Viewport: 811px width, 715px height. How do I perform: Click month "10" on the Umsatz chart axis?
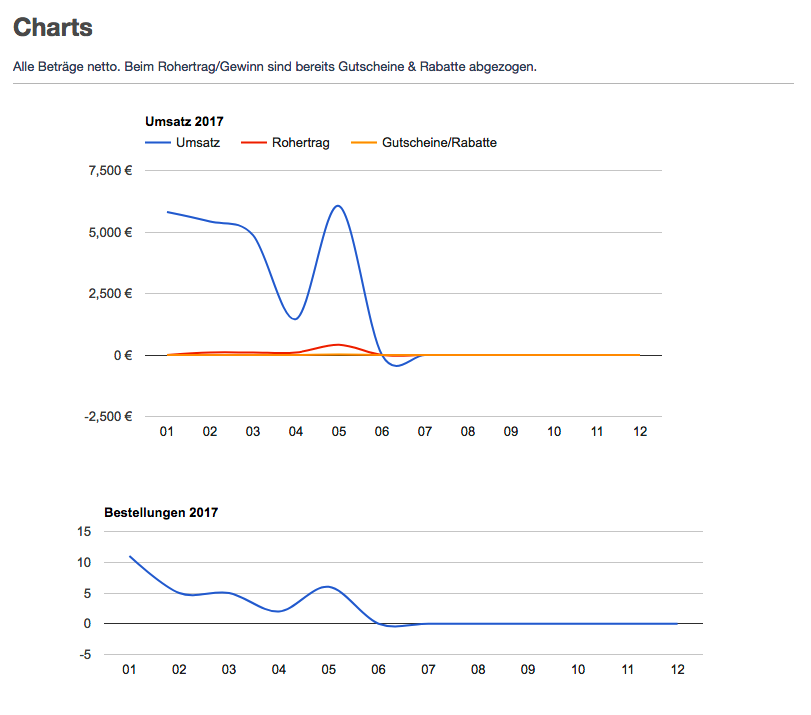tap(554, 432)
